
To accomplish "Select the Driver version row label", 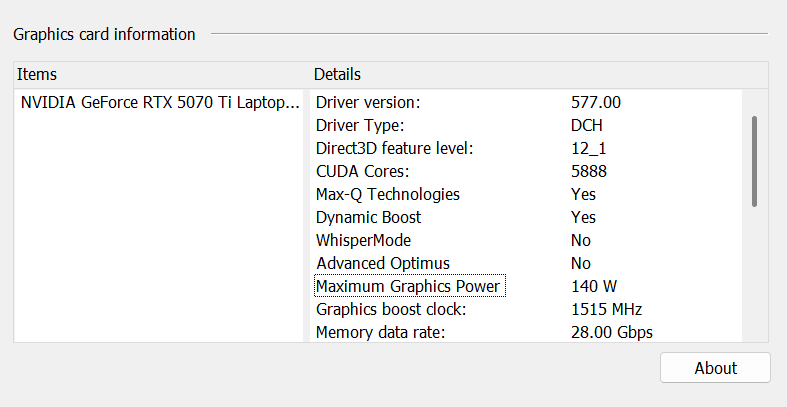I will 368,102.
